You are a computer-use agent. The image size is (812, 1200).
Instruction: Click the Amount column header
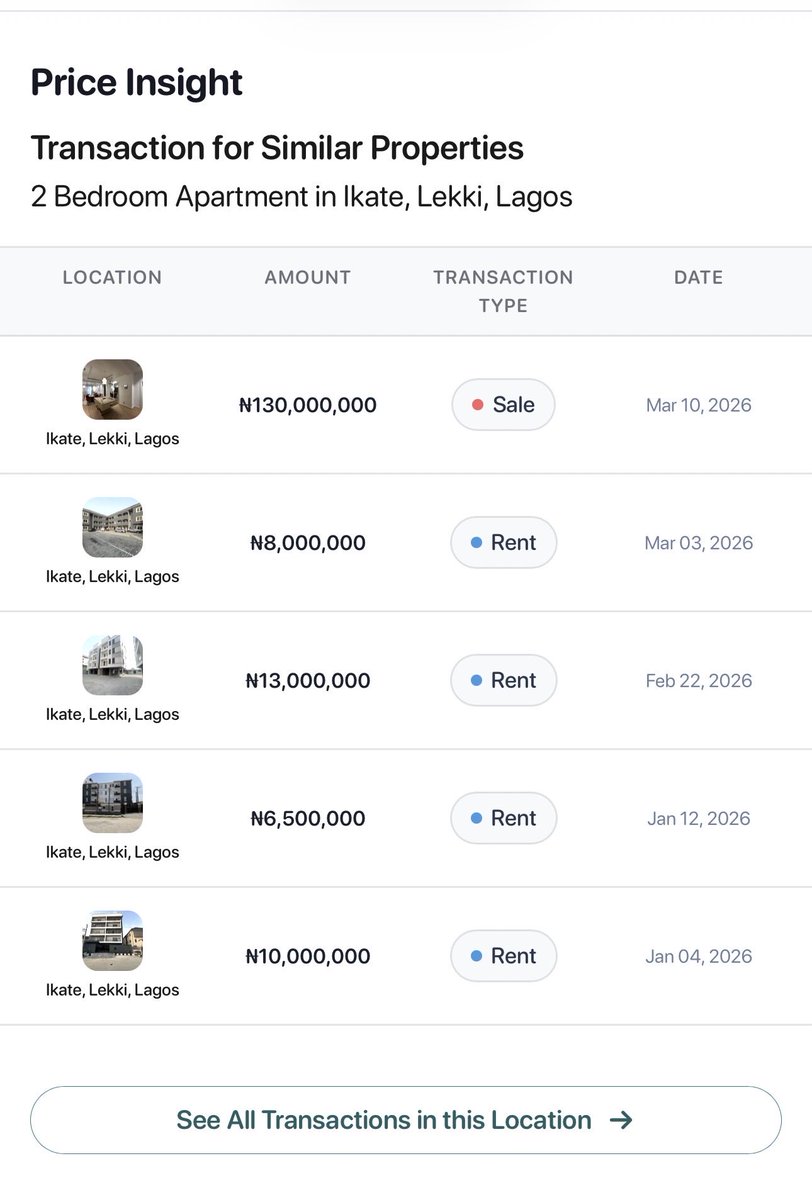(x=308, y=278)
